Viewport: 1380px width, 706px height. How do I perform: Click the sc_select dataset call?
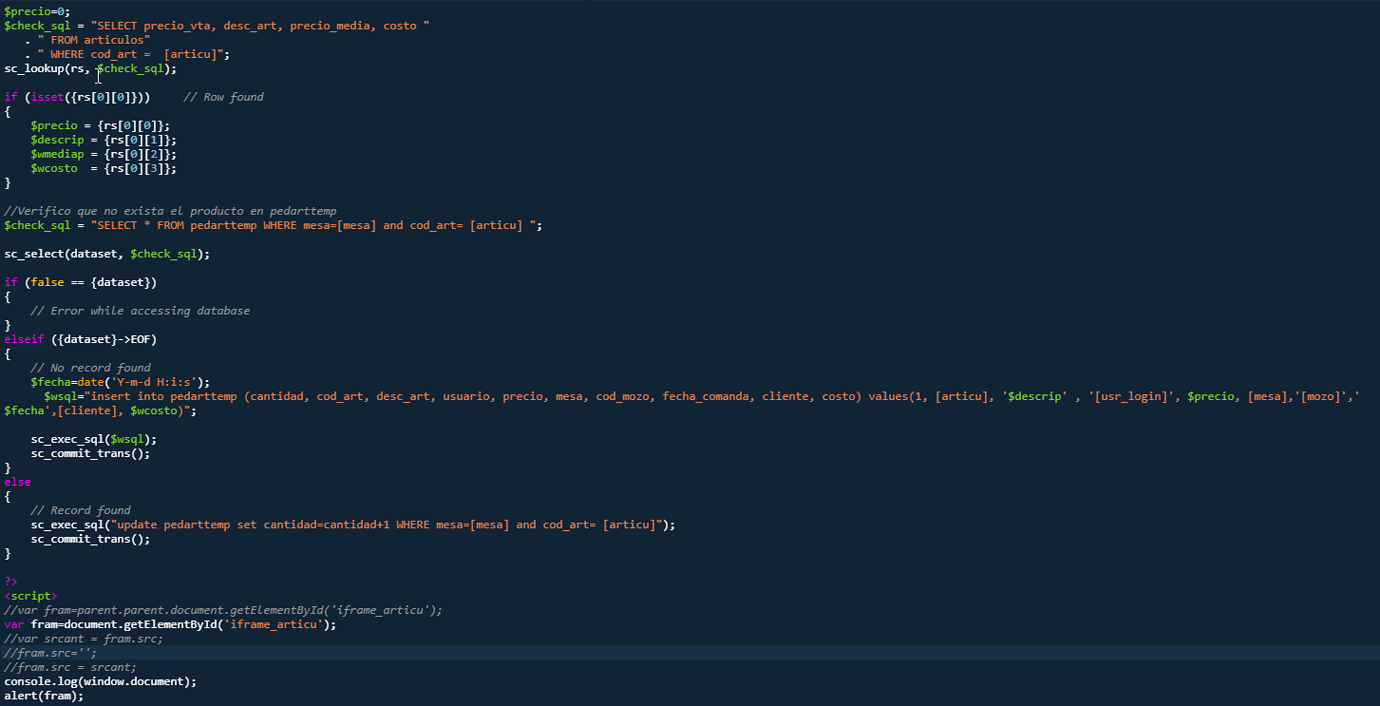coord(105,253)
